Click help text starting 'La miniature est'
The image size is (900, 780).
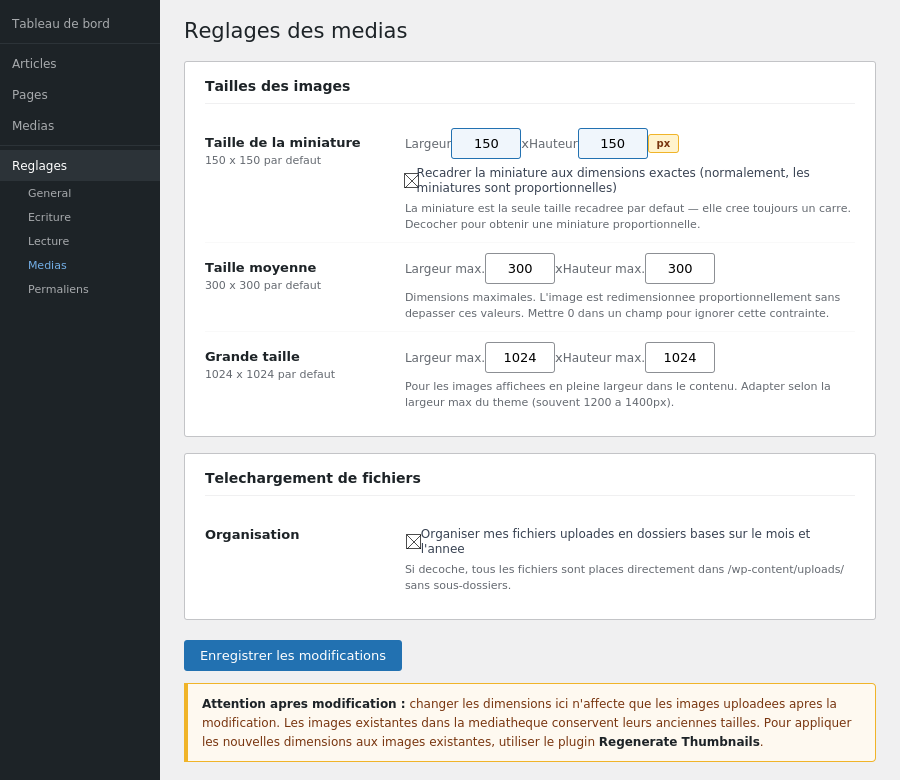coord(628,216)
